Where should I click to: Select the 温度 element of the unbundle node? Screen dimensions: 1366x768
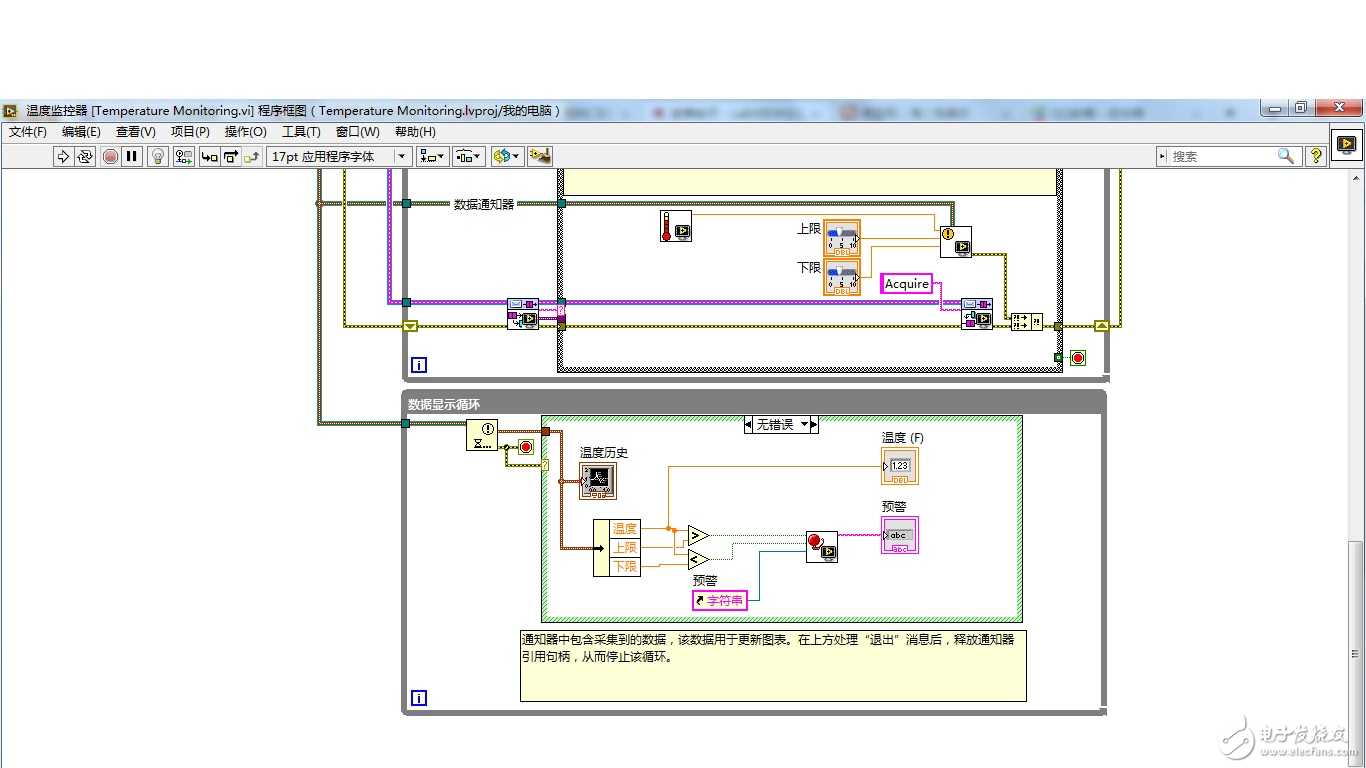pos(625,529)
